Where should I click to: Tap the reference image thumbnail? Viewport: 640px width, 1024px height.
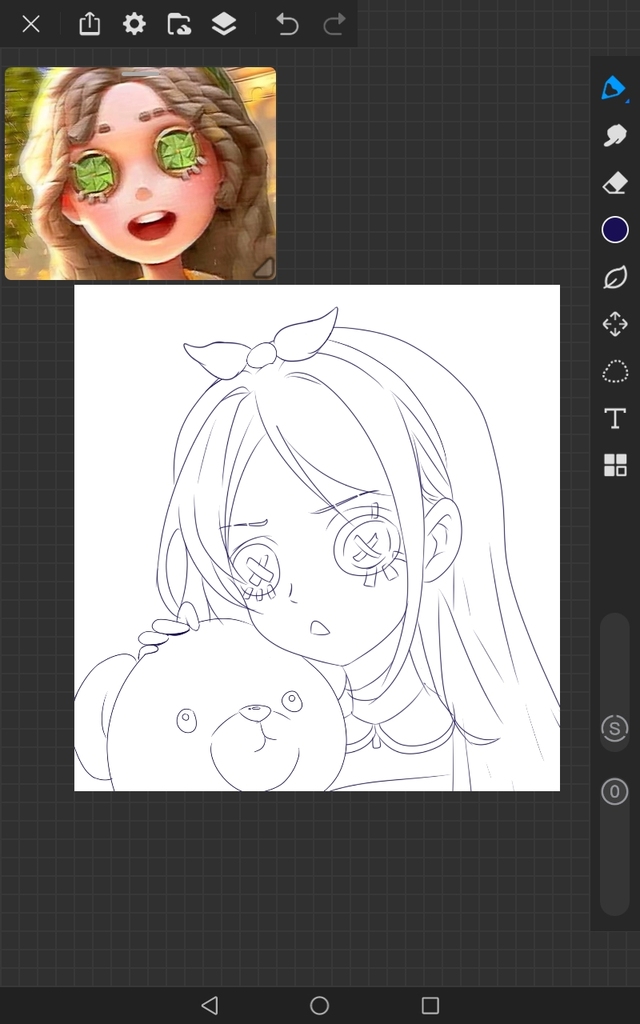pos(140,173)
